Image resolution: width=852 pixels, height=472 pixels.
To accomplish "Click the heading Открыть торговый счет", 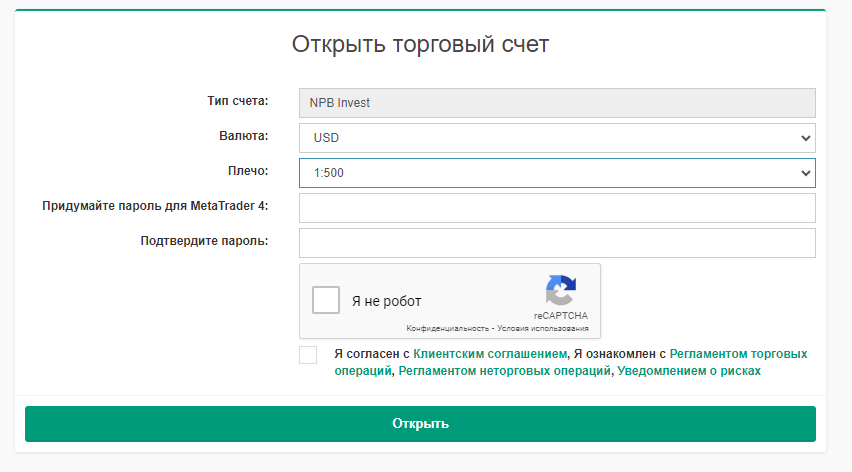I will (420, 44).
